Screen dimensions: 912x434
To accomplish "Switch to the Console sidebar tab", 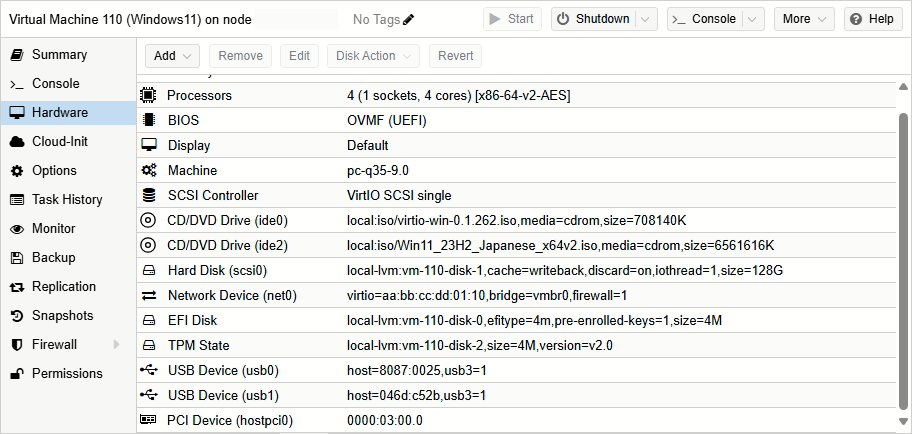I will pos(68,84).
